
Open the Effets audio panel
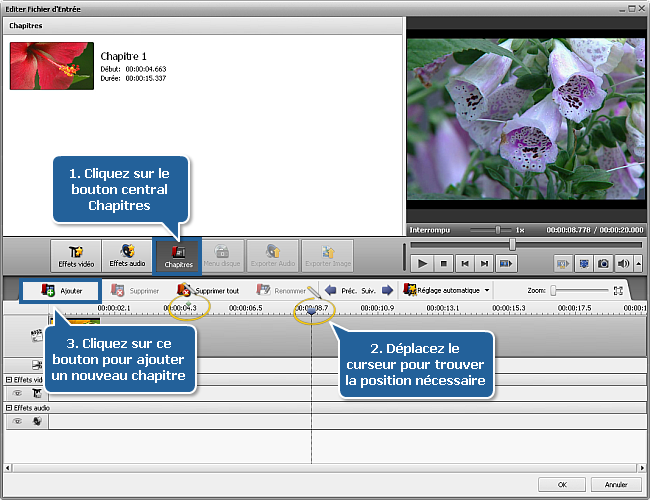(x=126, y=255)
